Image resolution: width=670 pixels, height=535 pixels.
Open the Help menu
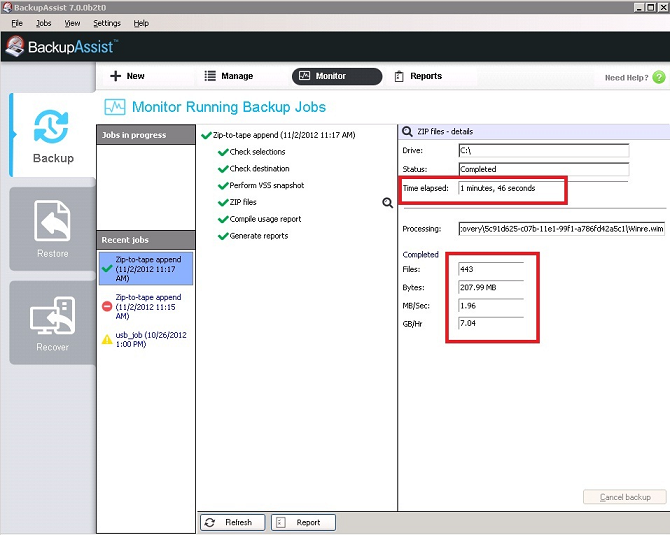(141, 23)
